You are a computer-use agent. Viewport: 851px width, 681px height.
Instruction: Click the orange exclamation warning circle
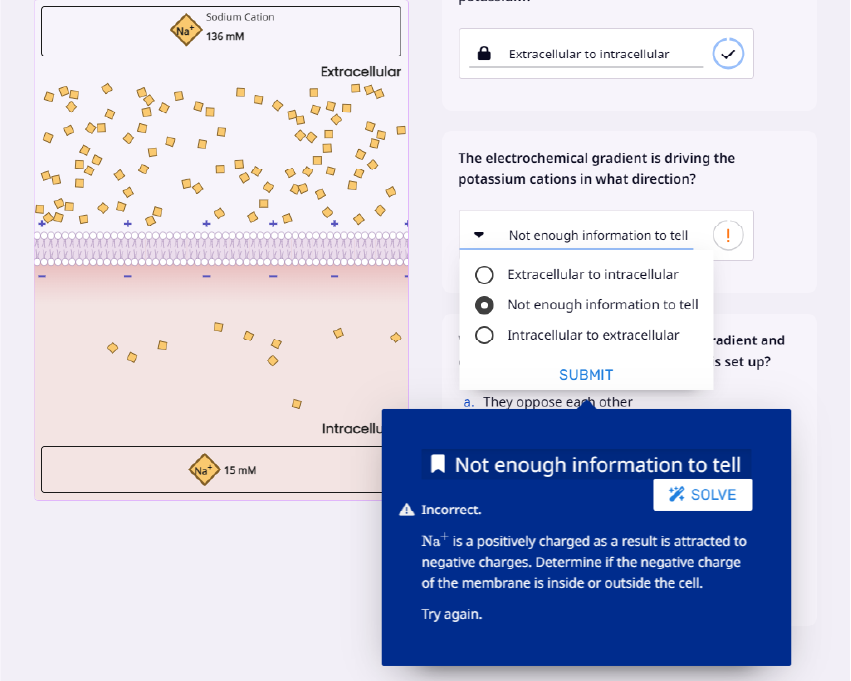[728, 236]
